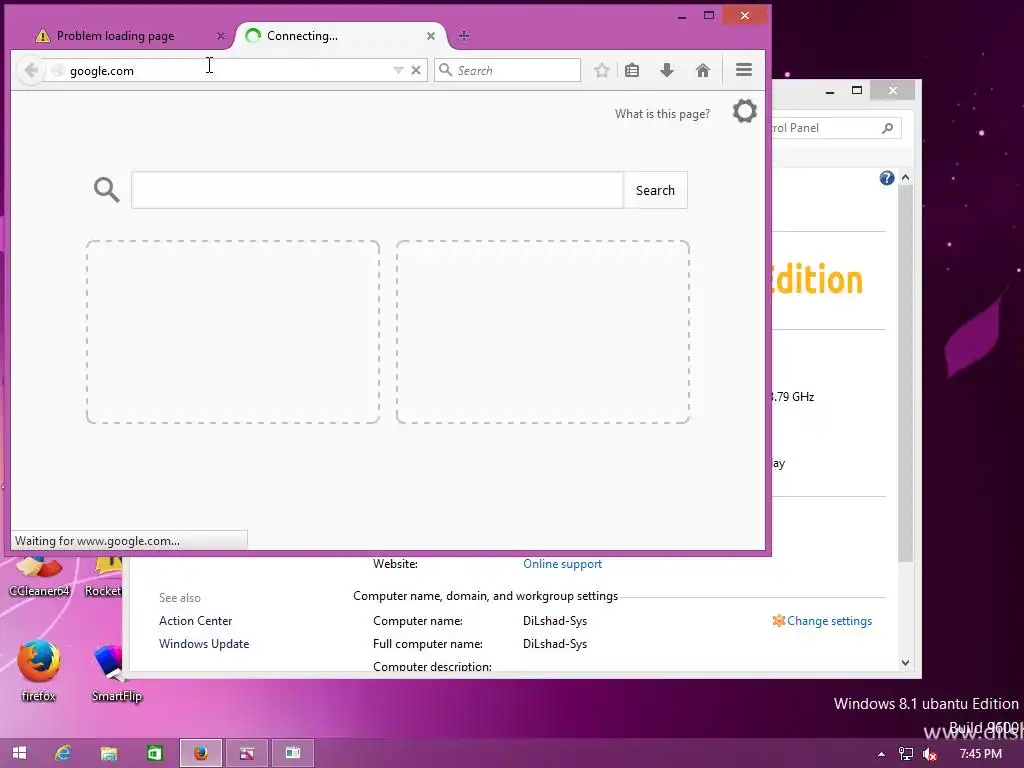Click help question mark in System window
Screen dimensions: 1024x768
tap(886, 178)
